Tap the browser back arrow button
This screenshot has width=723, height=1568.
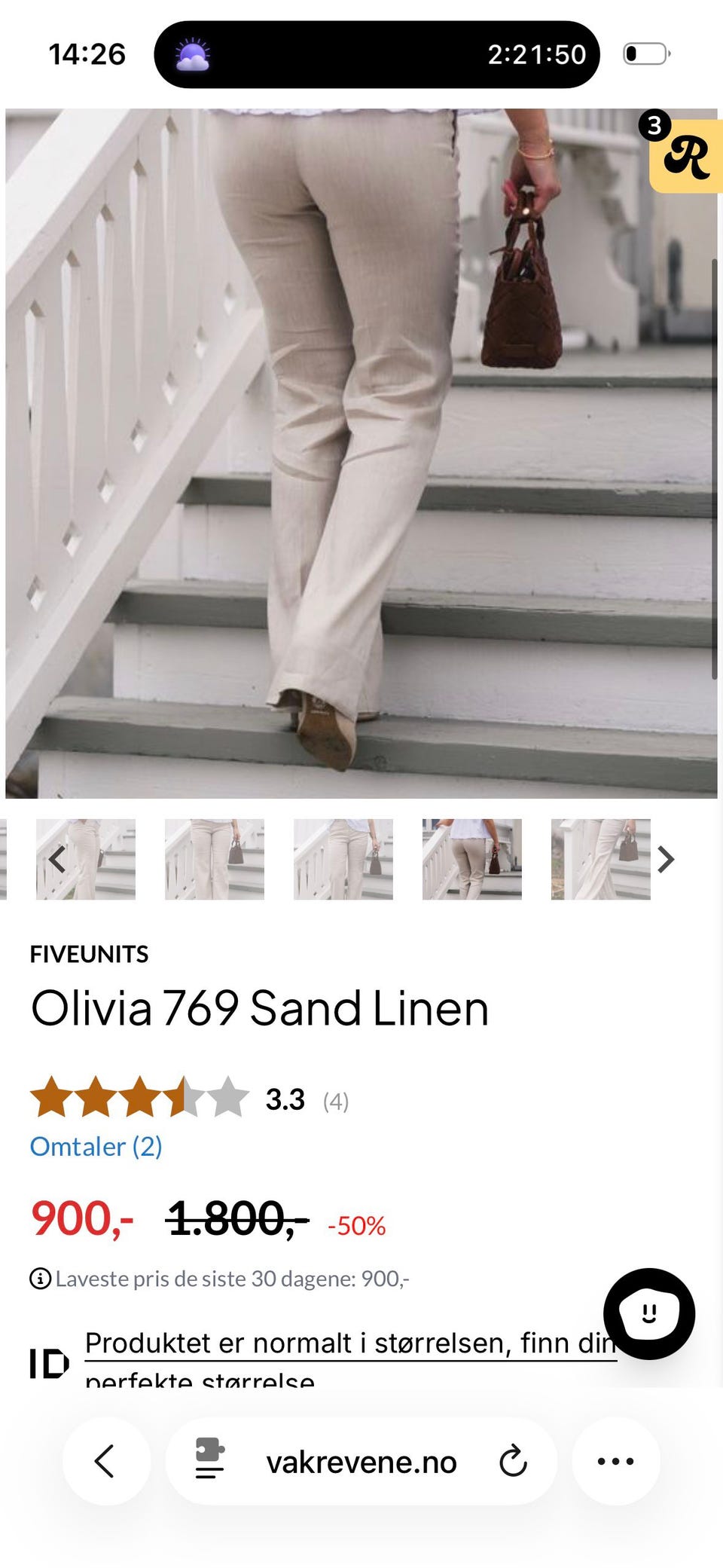(105, 1461)
